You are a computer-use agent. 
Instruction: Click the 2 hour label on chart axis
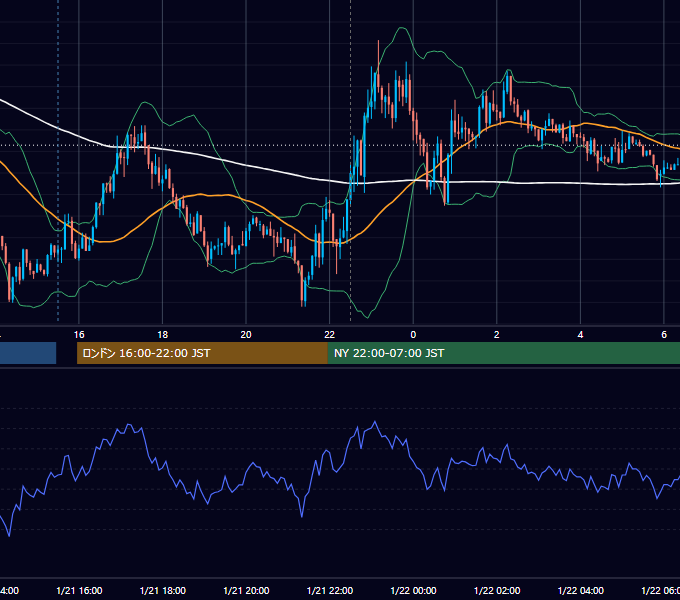click(x=497, y=335)
